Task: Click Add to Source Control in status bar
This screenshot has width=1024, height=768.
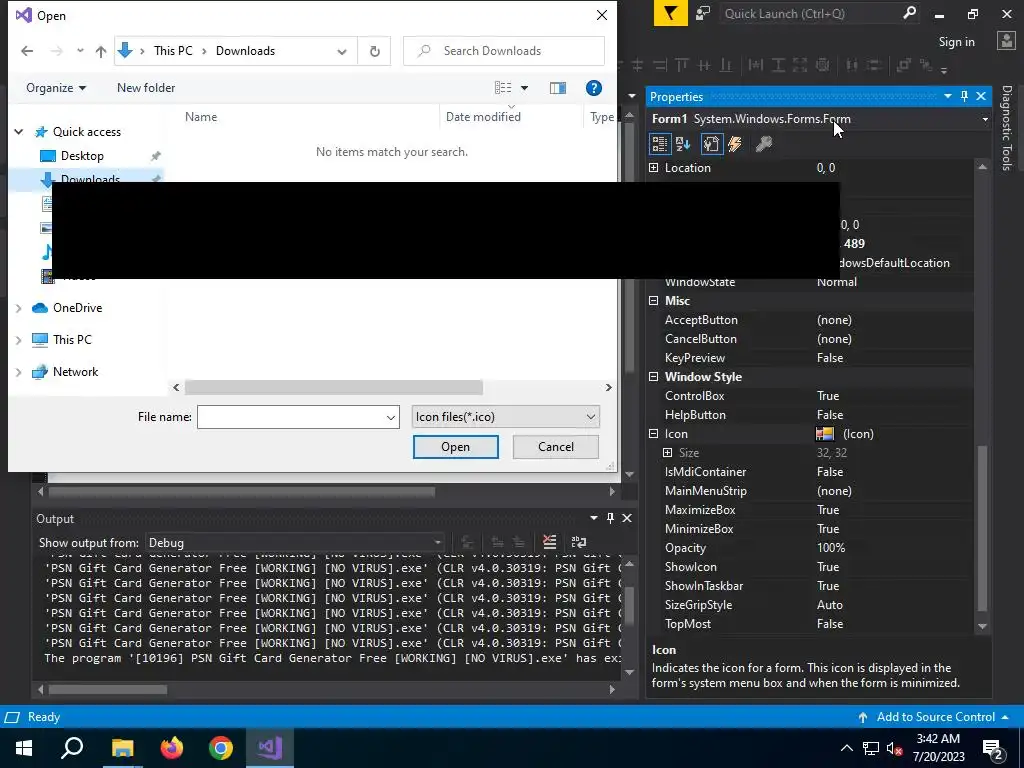Action: tap(935, 717)
